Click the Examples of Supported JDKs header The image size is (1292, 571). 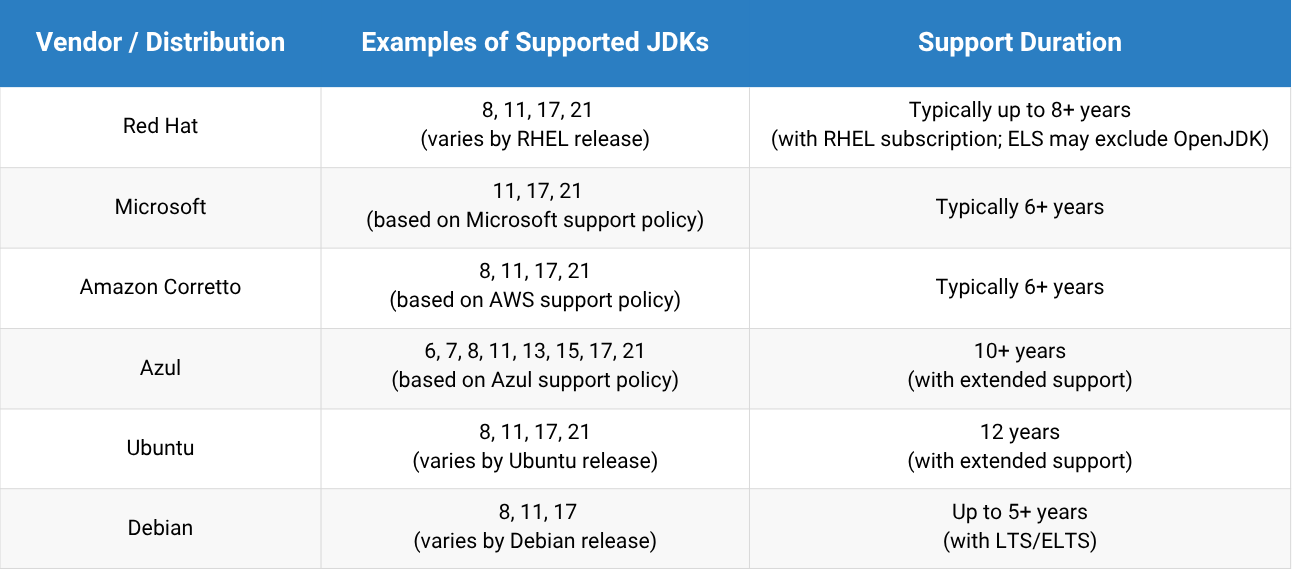535,43
